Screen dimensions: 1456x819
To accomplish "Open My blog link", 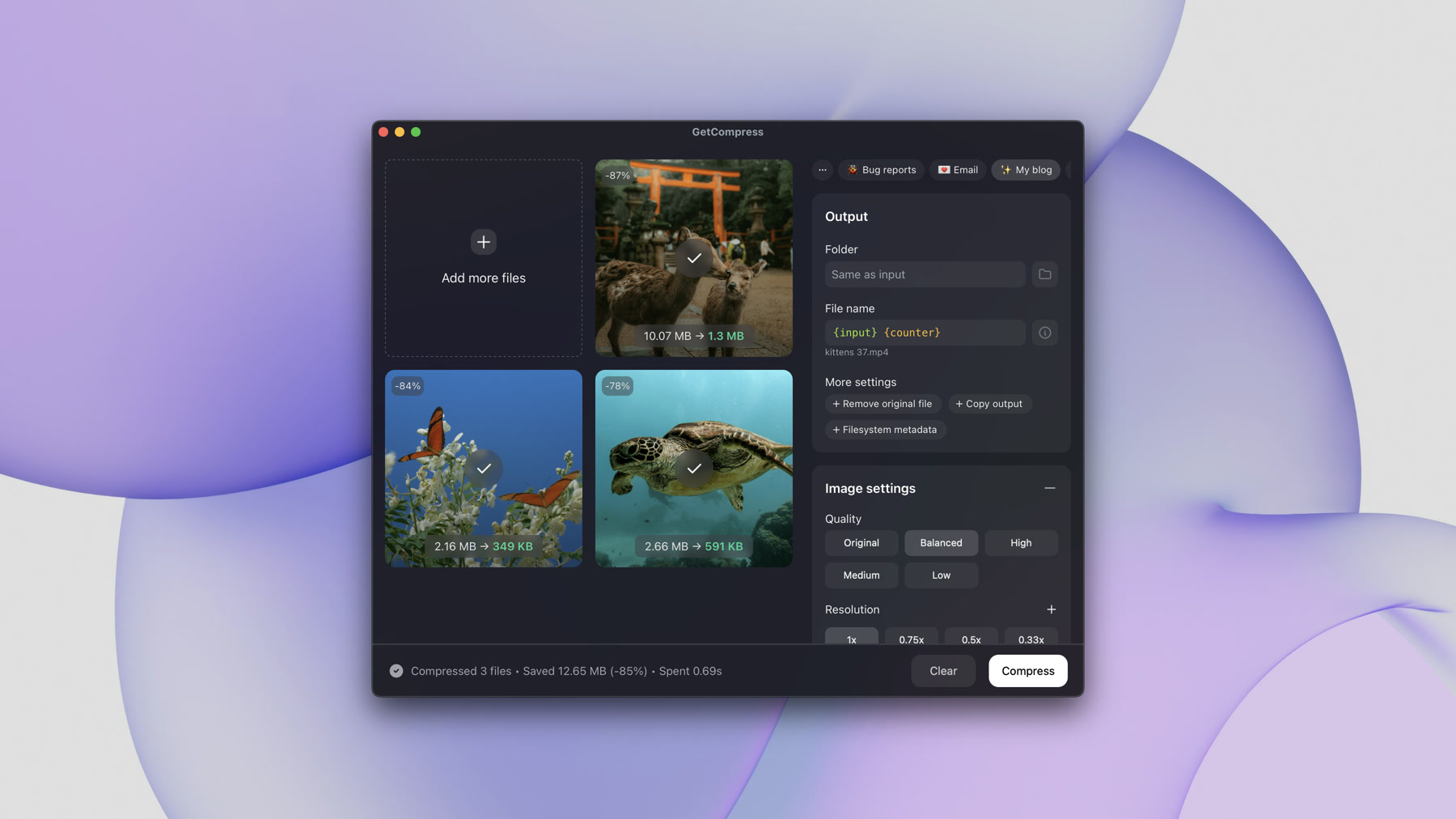I will click(x=1026, y=170).
